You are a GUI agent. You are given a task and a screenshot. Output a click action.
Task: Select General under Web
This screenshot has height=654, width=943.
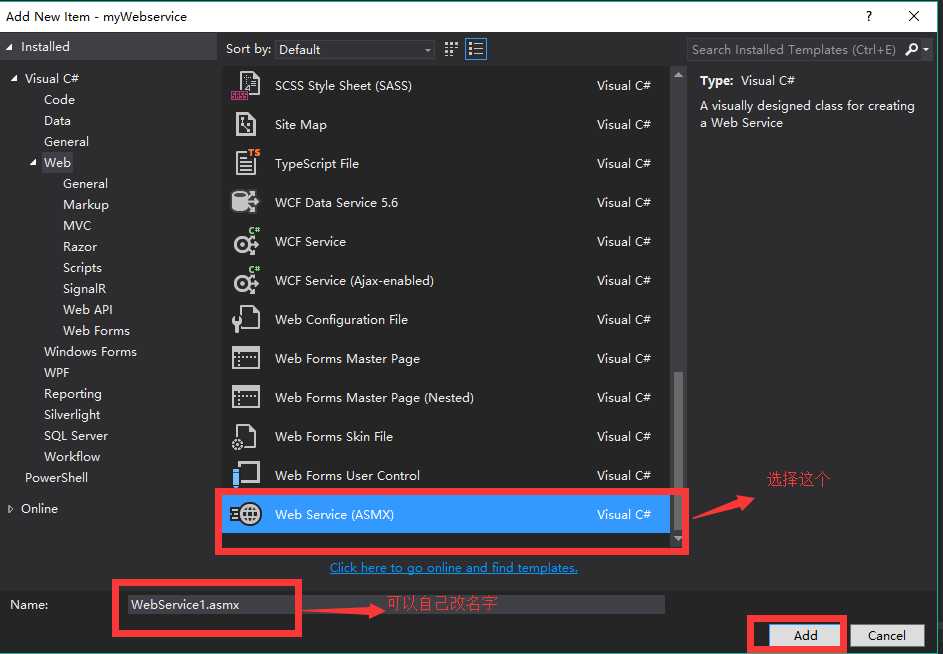[85, 184]
